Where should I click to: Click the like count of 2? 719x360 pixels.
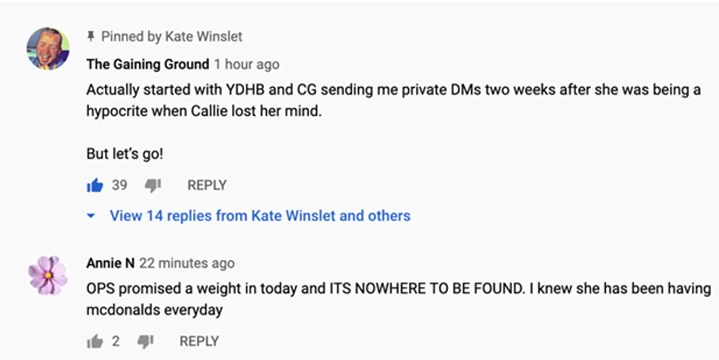click(116, 341)
